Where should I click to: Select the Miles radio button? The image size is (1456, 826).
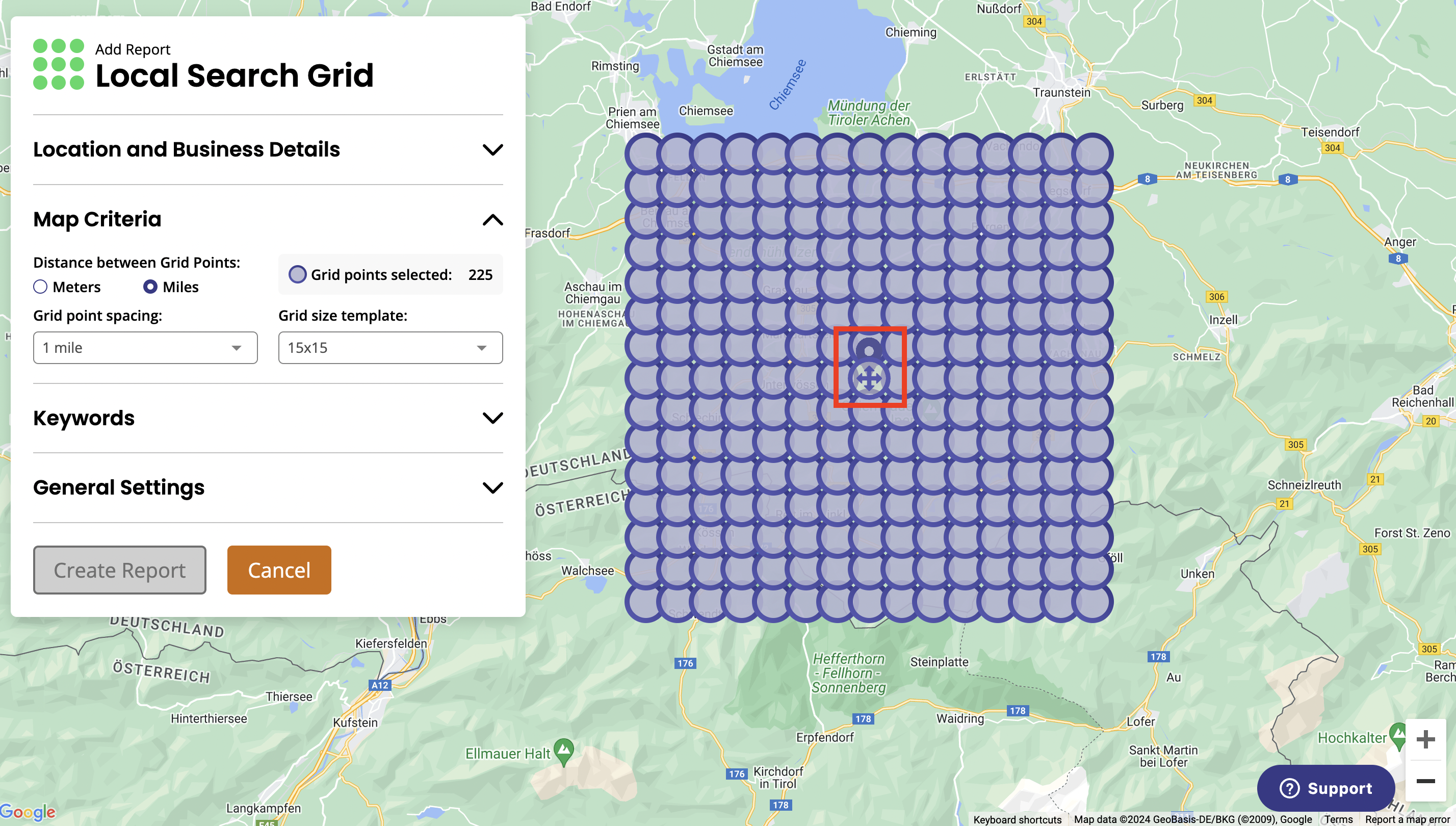(x=150, y=287)
